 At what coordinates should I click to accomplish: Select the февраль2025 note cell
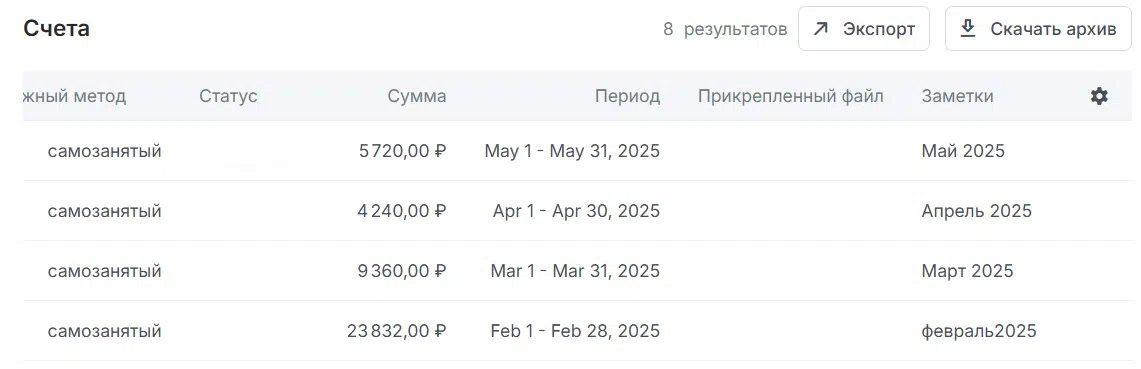pyautogui.click(x=979, y=331)
